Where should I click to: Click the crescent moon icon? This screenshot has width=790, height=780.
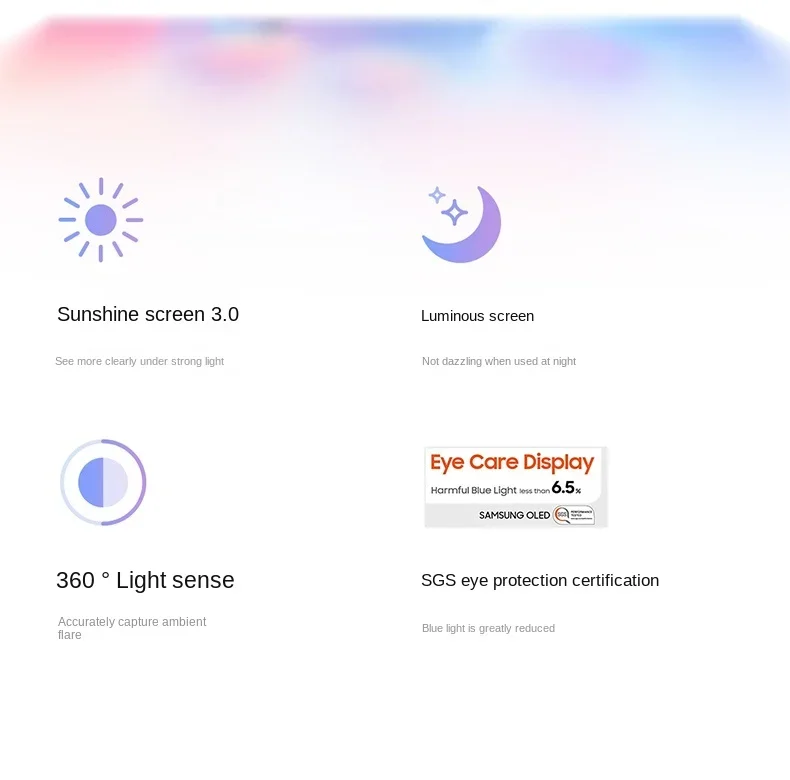(462, 225)
